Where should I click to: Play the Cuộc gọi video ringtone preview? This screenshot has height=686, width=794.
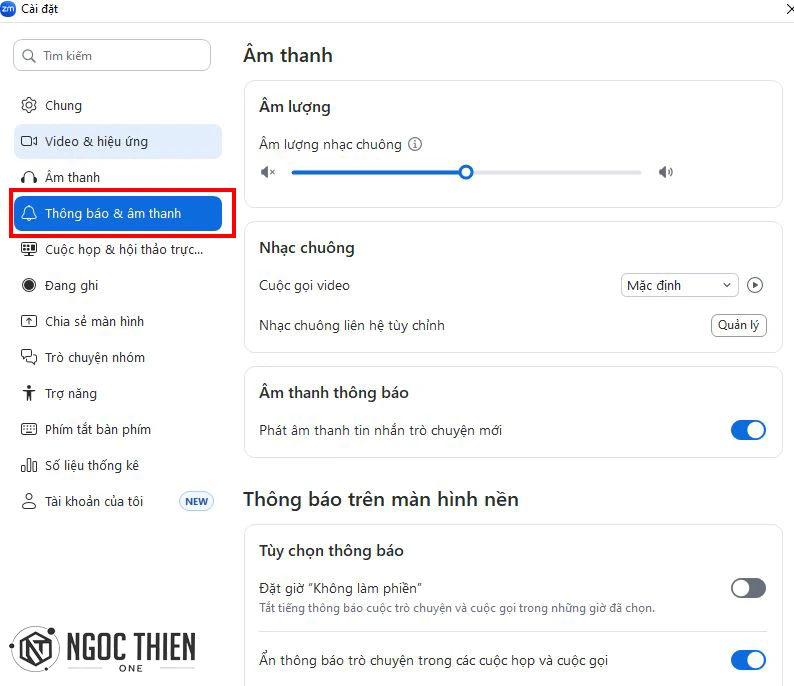755,285
